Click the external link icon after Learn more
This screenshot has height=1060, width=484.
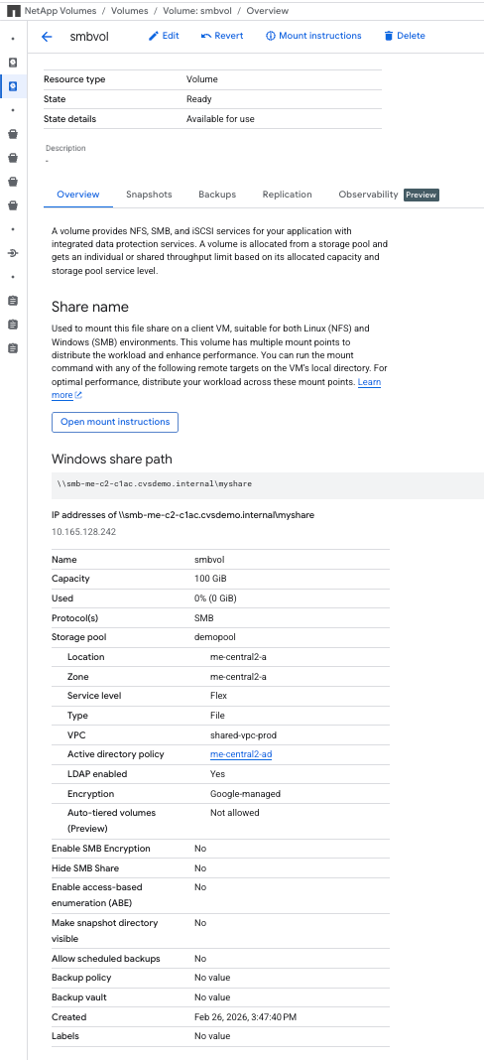point(78,395)
